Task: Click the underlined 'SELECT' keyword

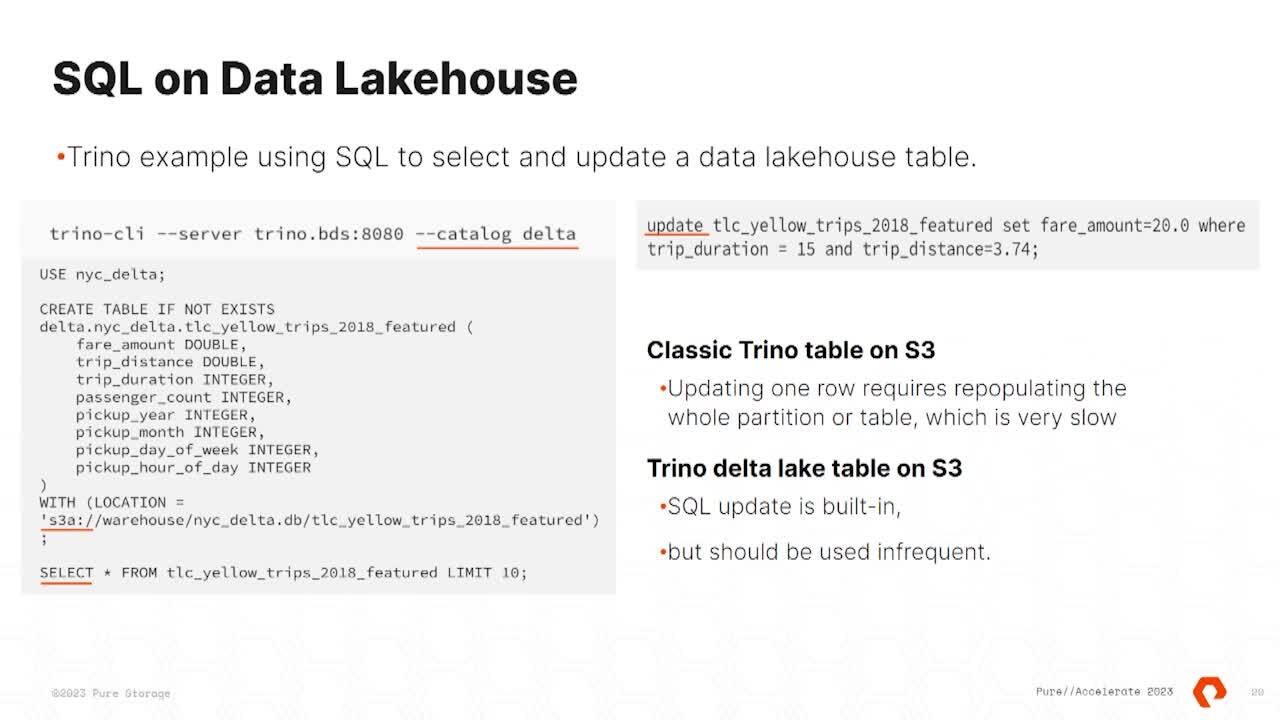Action: coord(66,572)
